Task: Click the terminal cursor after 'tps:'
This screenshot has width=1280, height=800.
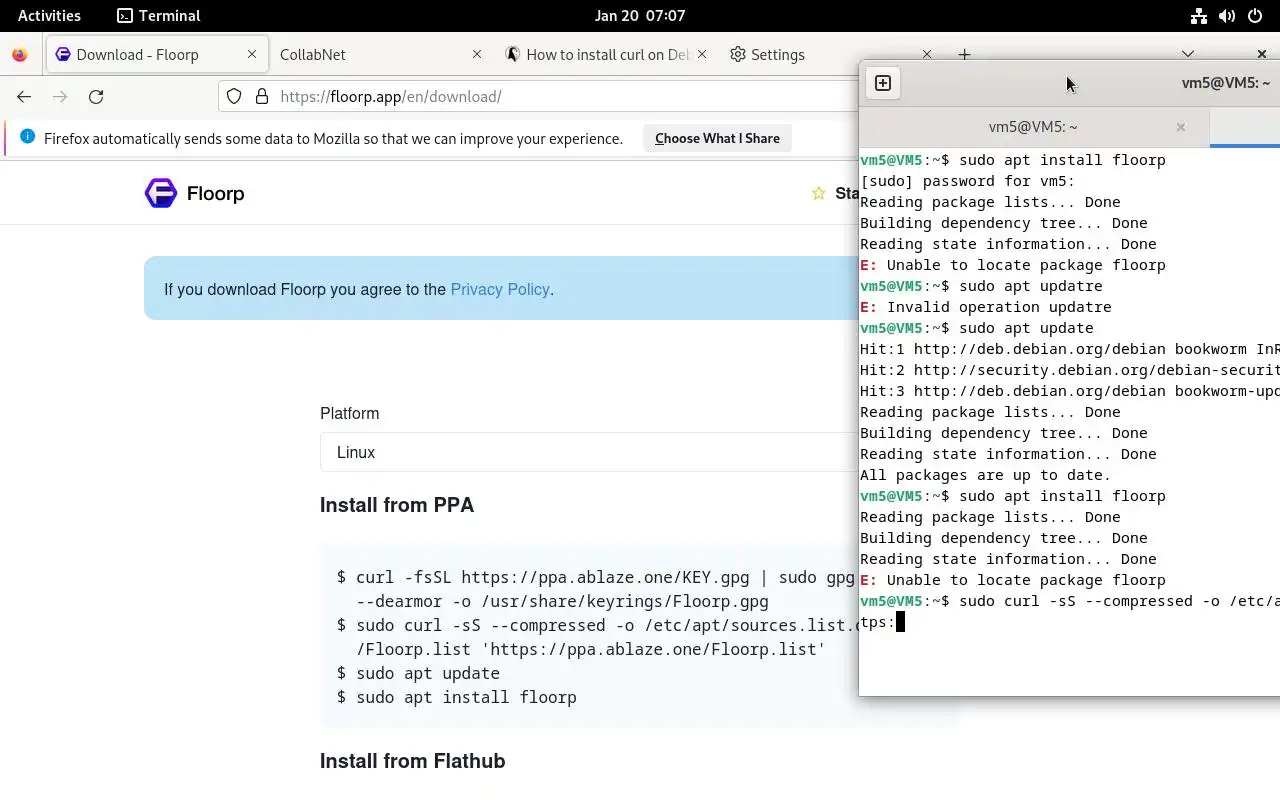Action: tap(900, 622)
